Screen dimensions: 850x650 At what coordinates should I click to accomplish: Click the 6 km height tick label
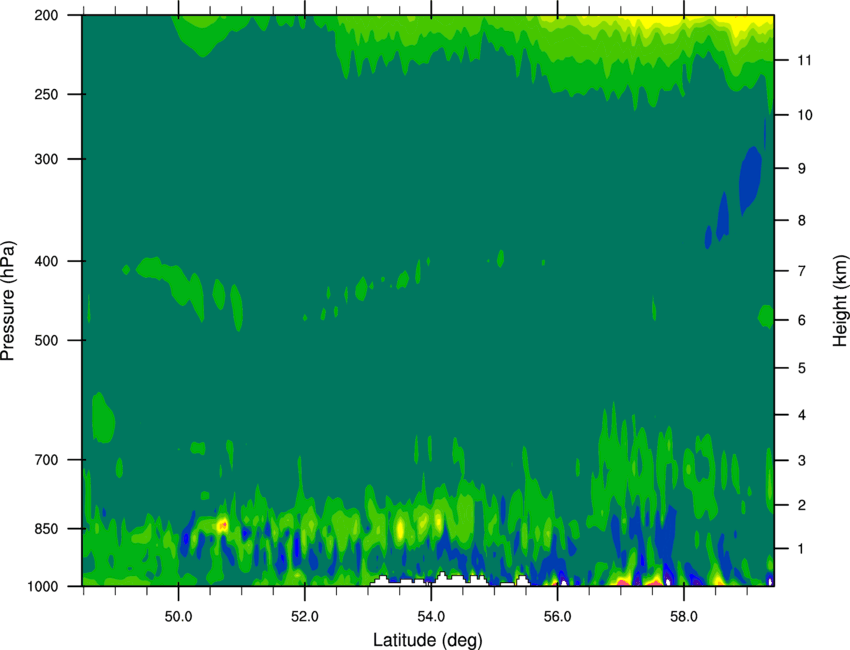click(799, 320)
